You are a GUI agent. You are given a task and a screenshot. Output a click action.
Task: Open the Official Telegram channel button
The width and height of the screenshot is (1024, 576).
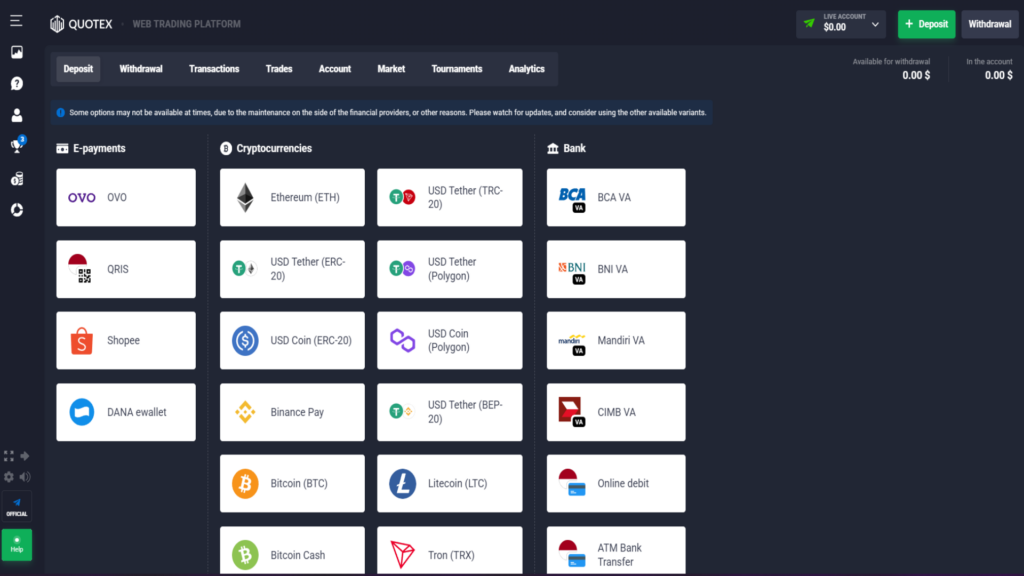point(17,507)
